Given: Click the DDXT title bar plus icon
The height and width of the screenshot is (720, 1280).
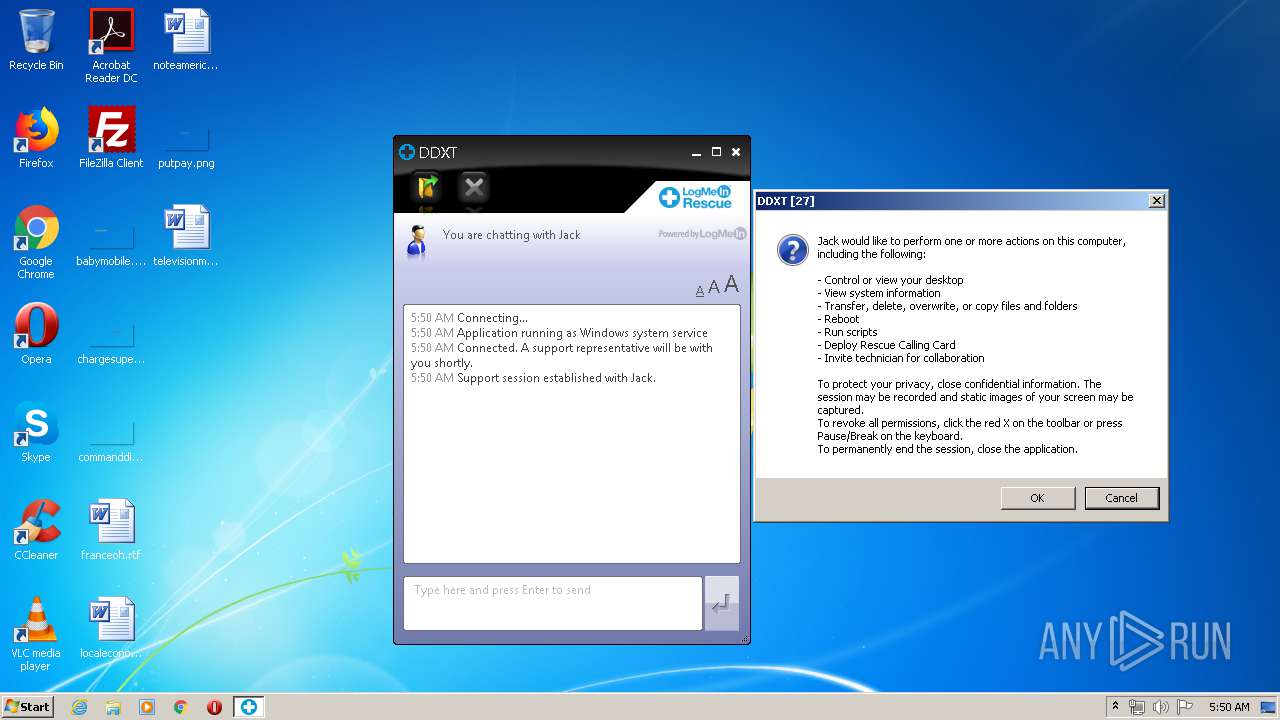Looking at the screenshot, I should pyautogui.click(x=406, y=152).
